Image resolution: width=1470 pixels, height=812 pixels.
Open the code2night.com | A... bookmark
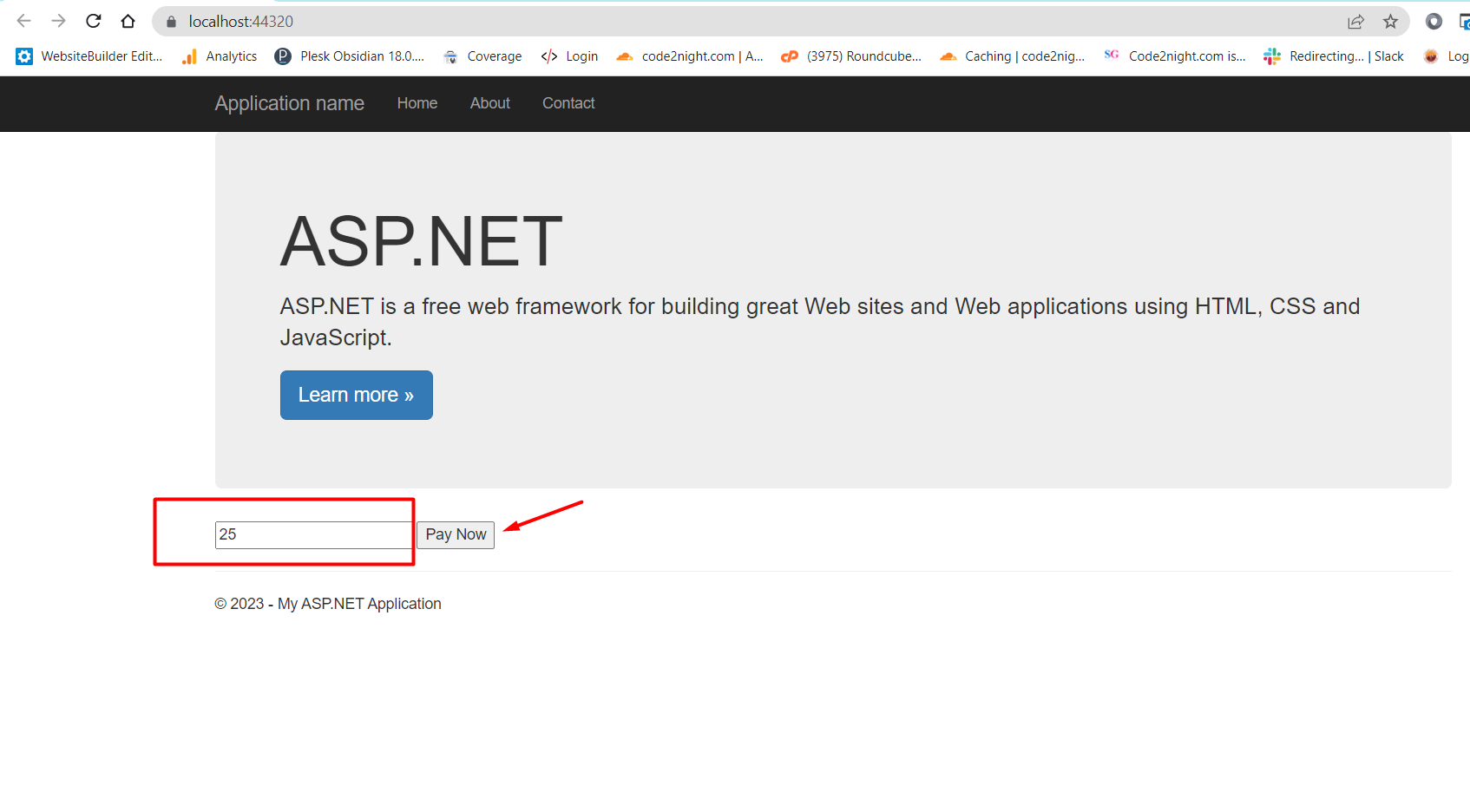coord(690,56)
